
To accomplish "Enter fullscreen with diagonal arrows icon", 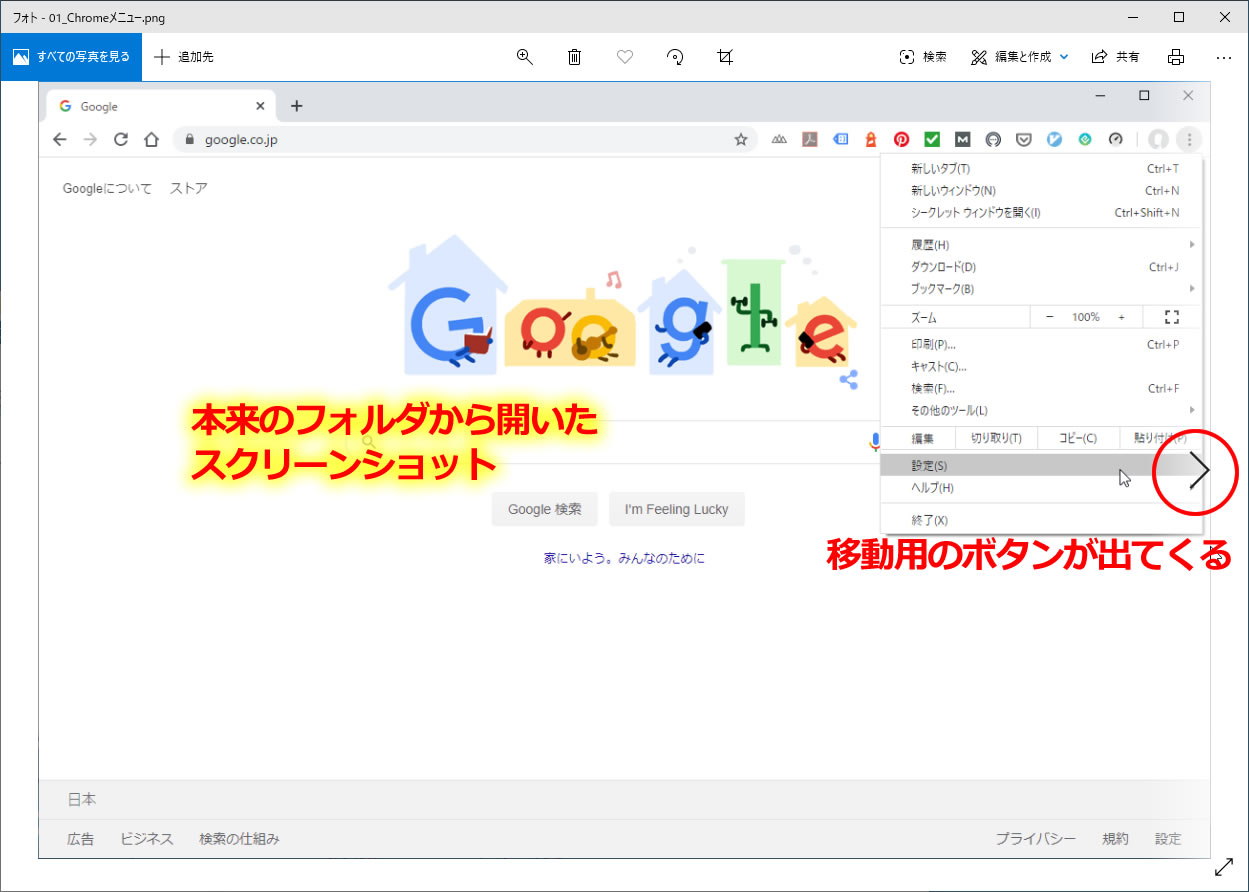I will (1224, 867).
